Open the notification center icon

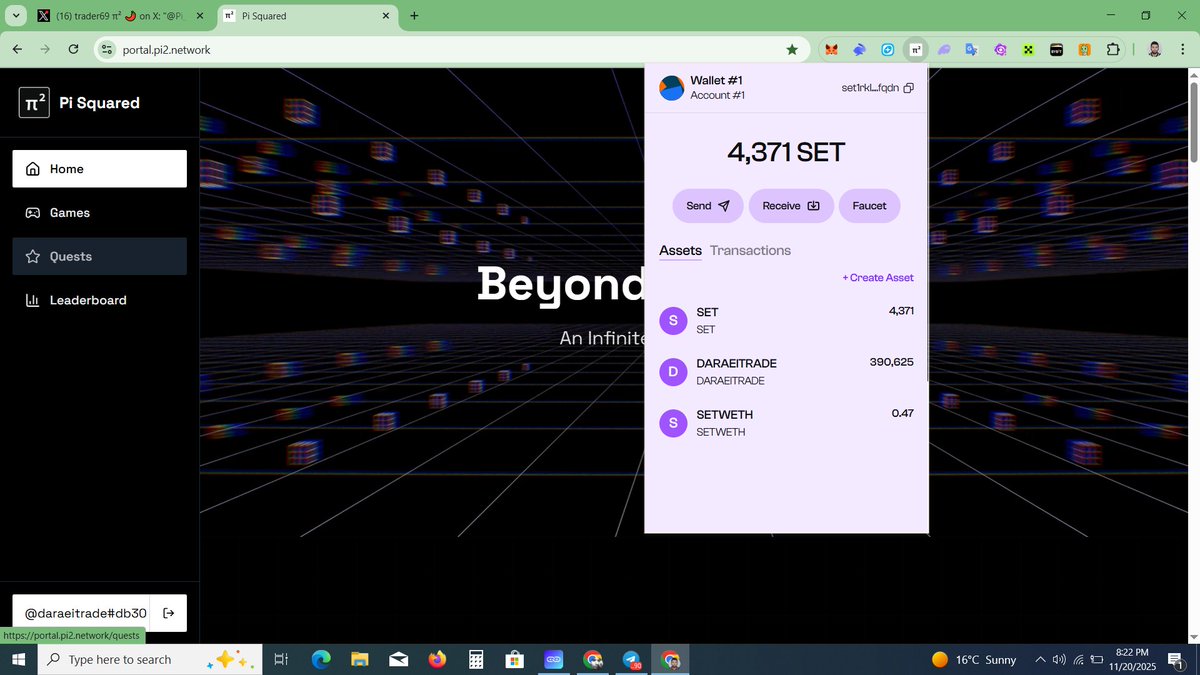pyautogui.click(x=1176, y=660)
